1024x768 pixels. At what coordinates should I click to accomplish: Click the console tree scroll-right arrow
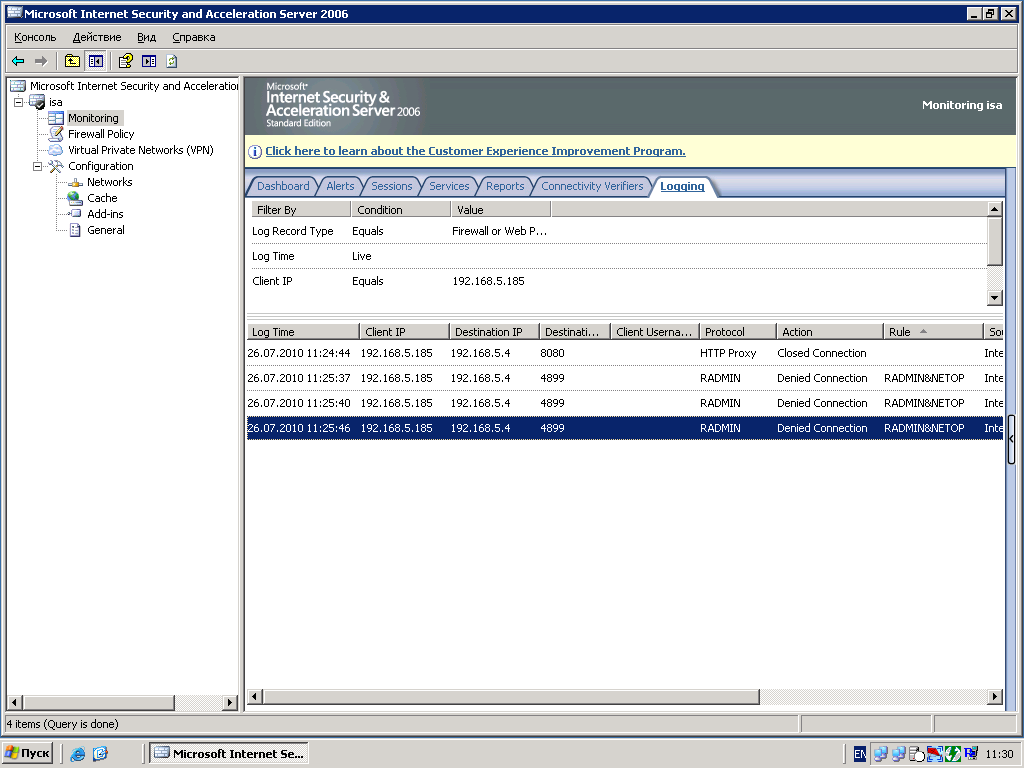229,703
